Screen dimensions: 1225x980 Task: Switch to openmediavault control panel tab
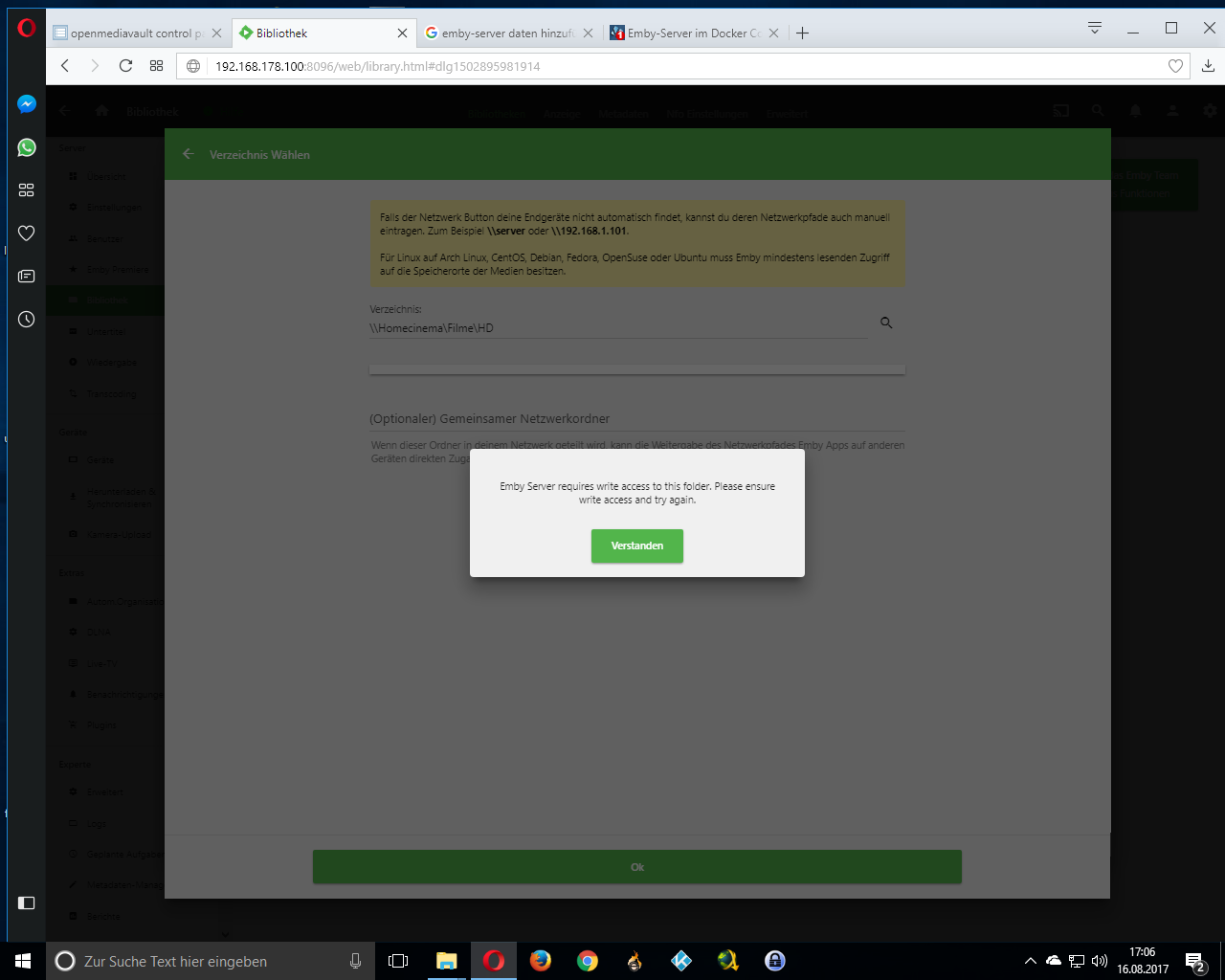pos(138,33)
